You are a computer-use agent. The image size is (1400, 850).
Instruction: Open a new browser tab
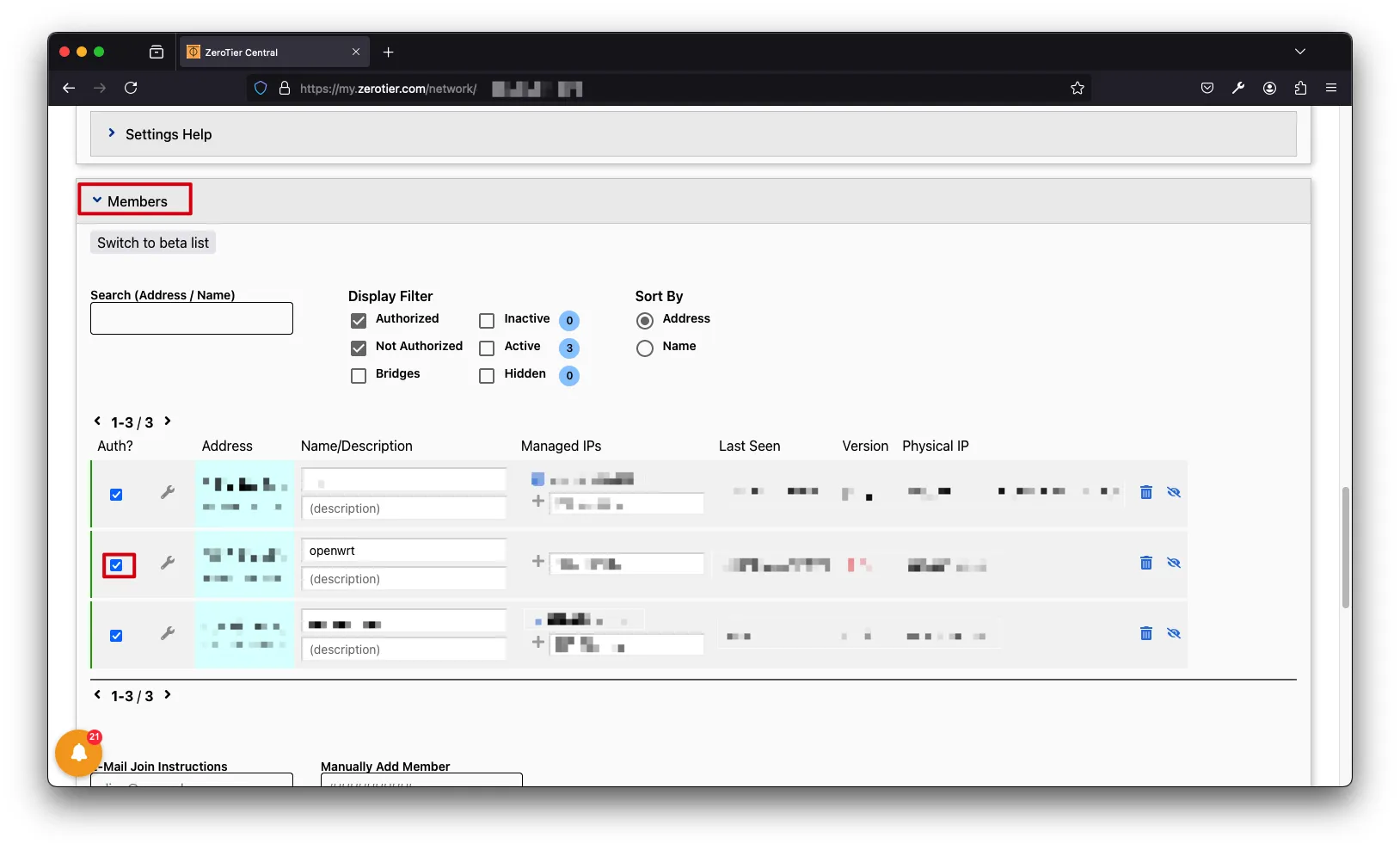389,52
